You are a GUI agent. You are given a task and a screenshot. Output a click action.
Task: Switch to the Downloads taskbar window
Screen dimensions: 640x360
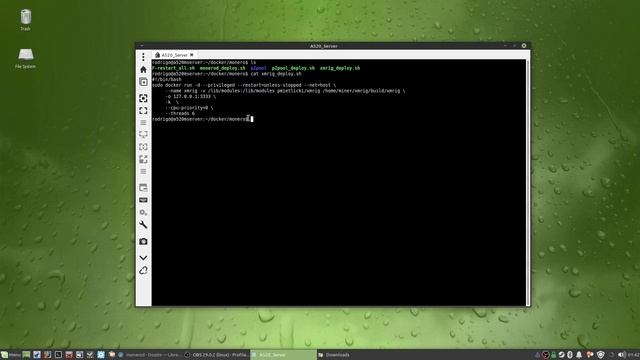point(334,355)
